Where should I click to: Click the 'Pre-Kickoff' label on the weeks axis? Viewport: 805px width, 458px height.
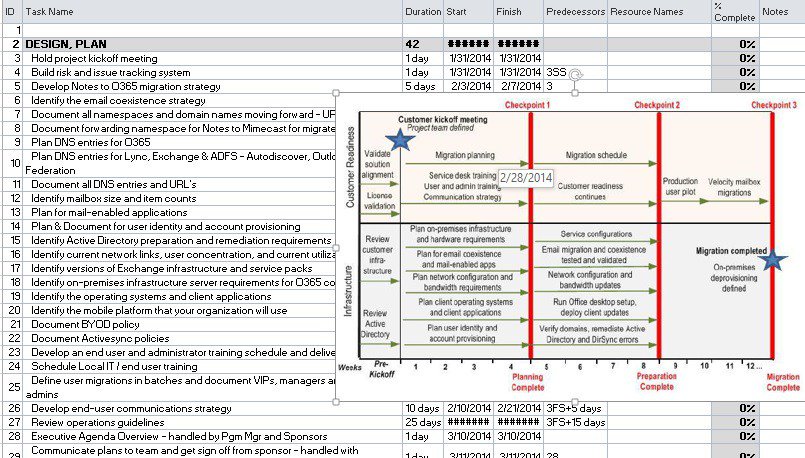click(381, 369)
